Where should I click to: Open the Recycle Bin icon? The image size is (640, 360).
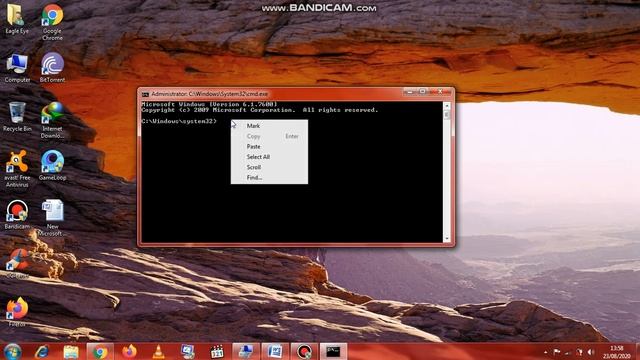pos(17,117)
